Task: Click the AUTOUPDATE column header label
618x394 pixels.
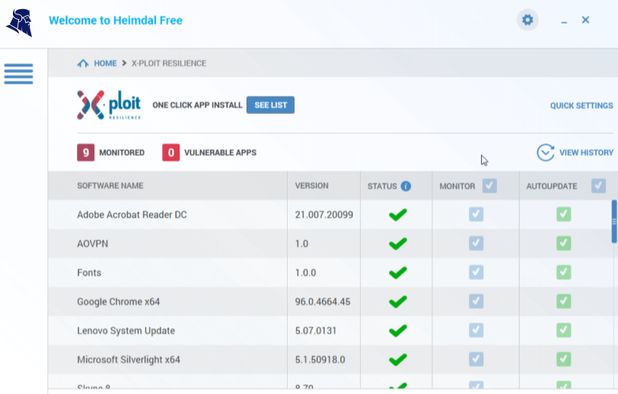Action: (x=552, y=186)
